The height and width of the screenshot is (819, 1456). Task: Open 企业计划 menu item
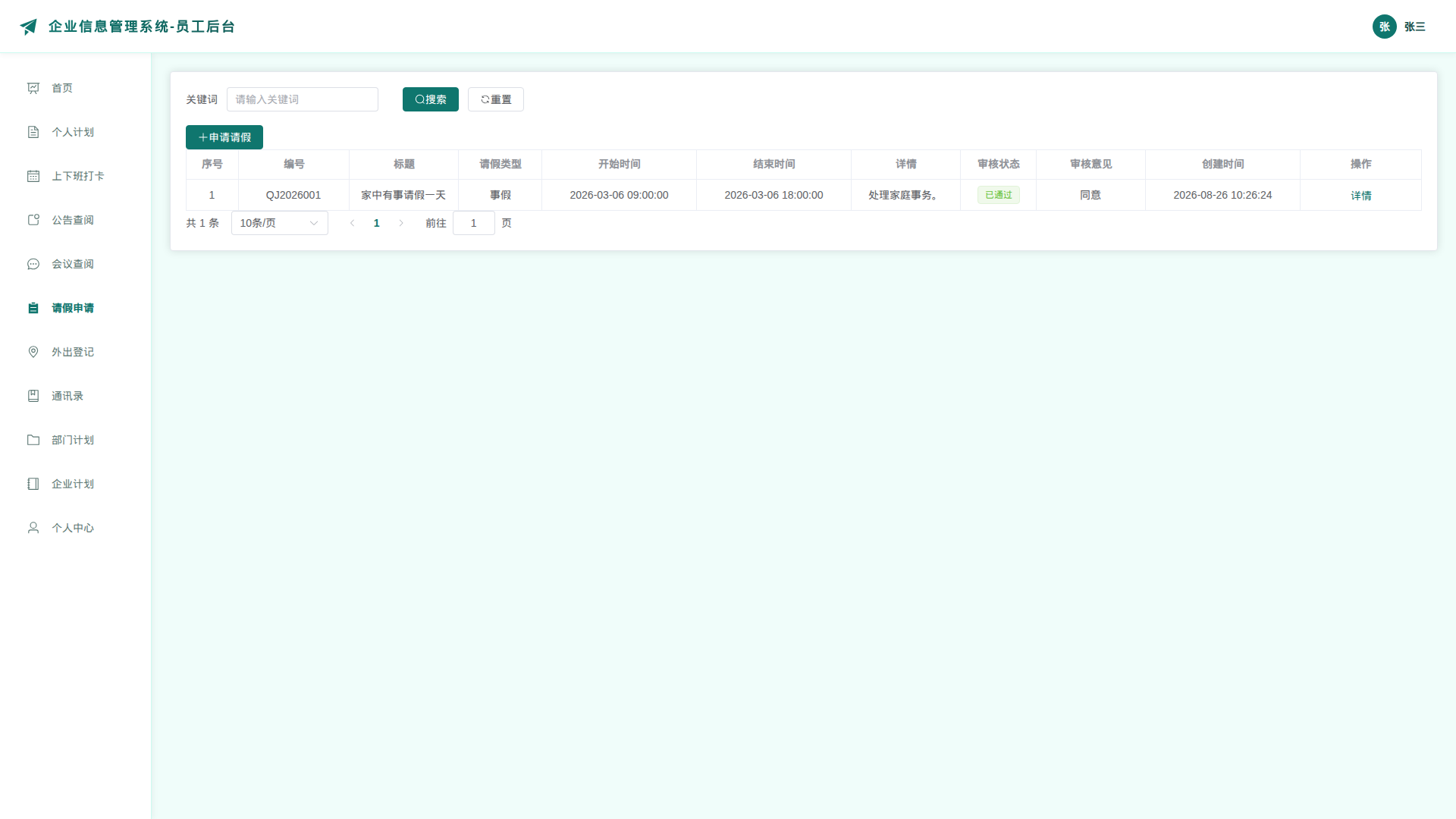coord(76,484)
